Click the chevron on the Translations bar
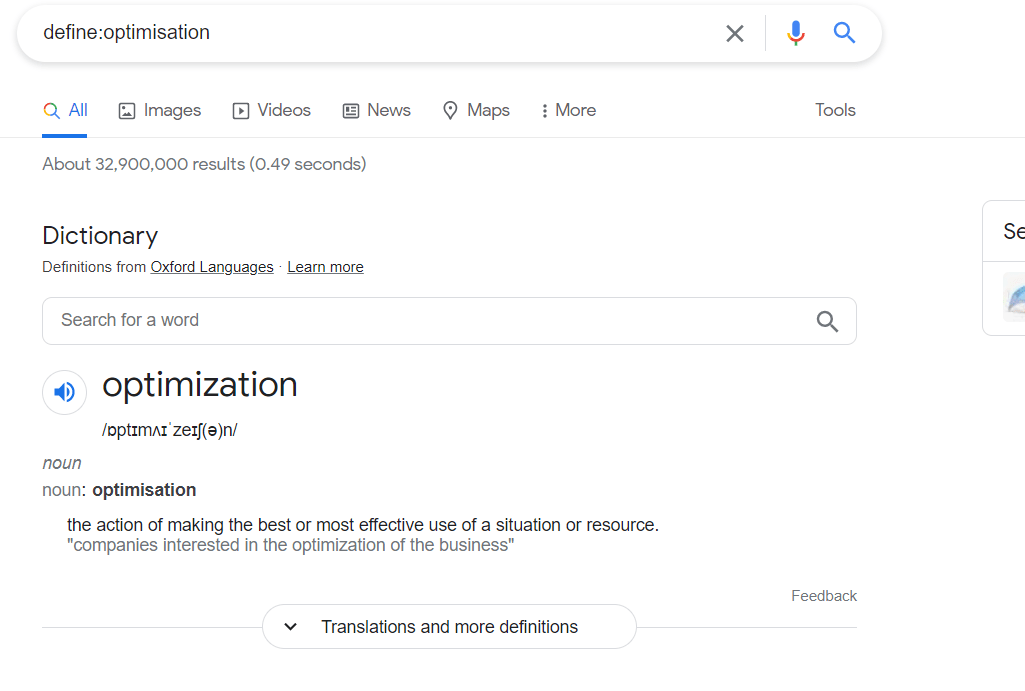This screenshot has width=1025, height=691. click(290, 626)
